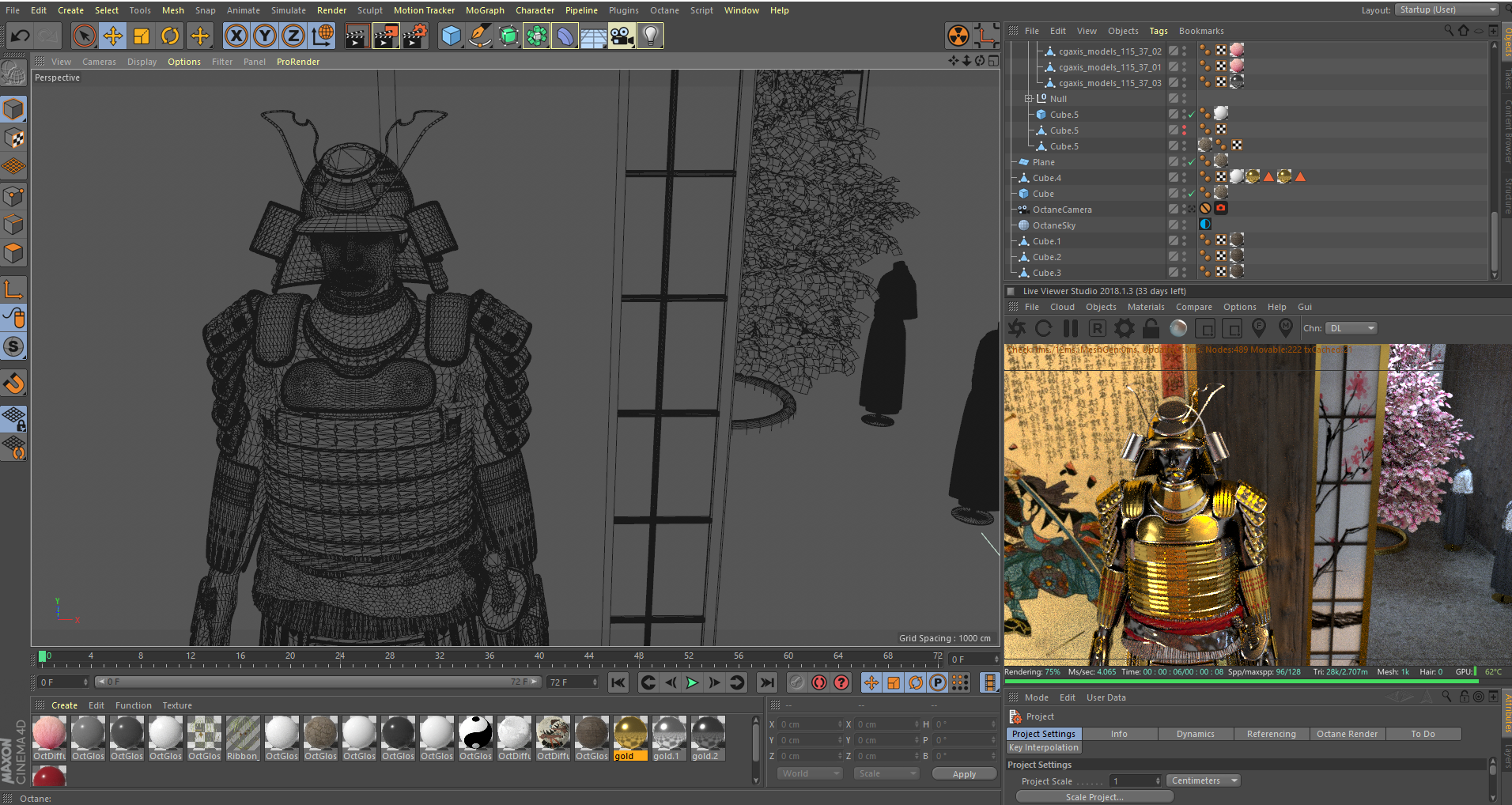Open the MoGraph menu
This screenshot has width=1512, height=805.
click(x=484, y=10)
